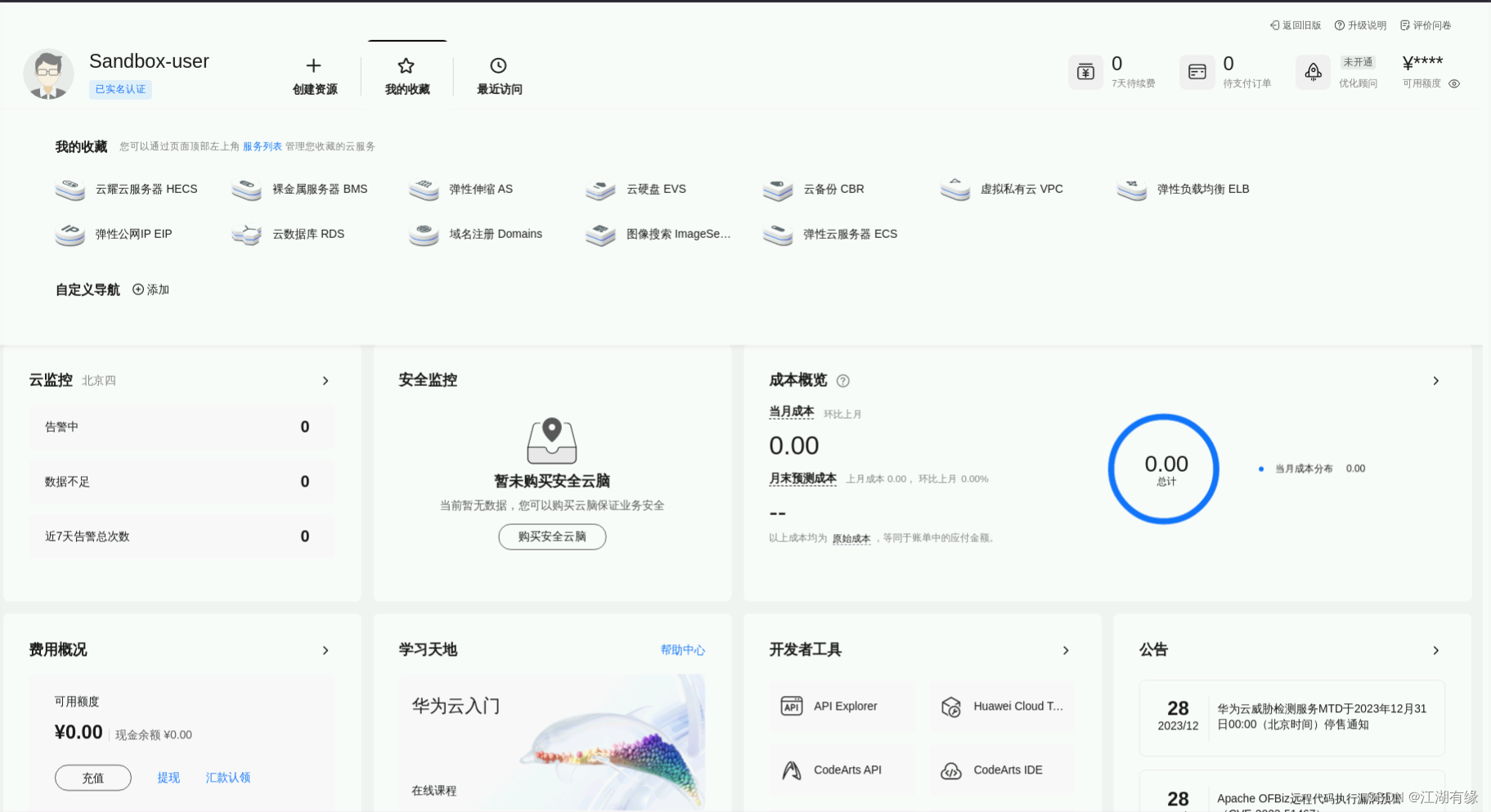Expand the 开发者工具 panel chevron
The image size is (1491, 812).
click(x=1066, y=651)
